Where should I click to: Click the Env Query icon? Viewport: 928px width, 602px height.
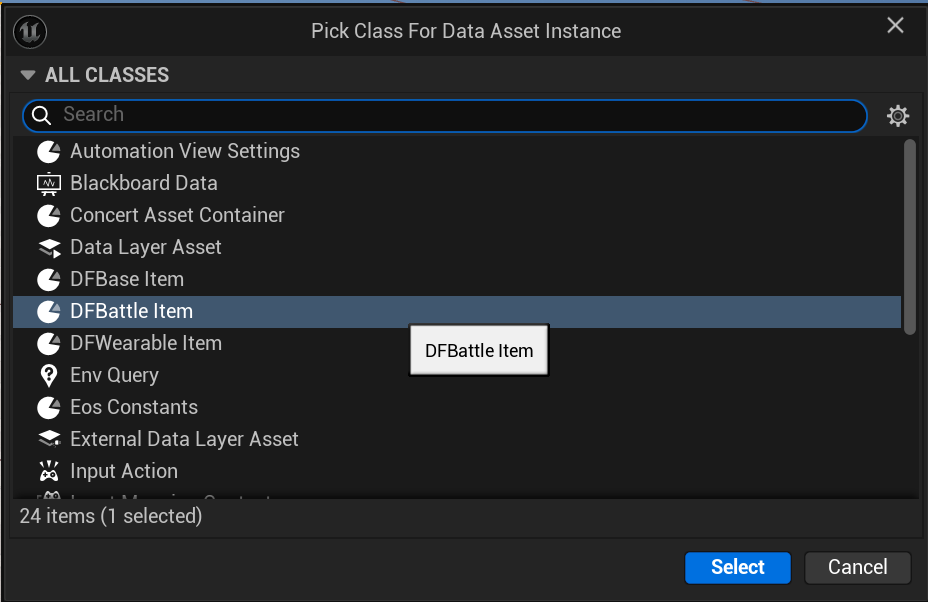(x=48, y=375)
